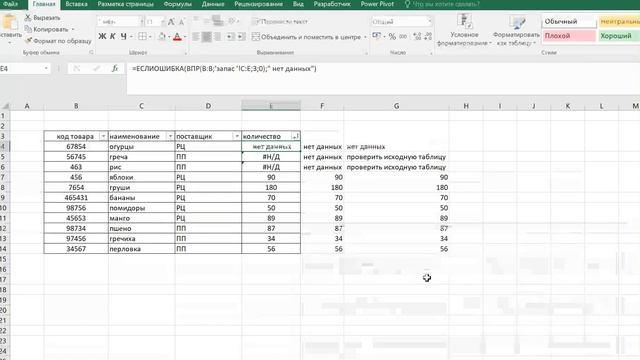The width and height of the screenshot is (640, 360).
Task: Apply percent style format
Action: tap(392, 37)
